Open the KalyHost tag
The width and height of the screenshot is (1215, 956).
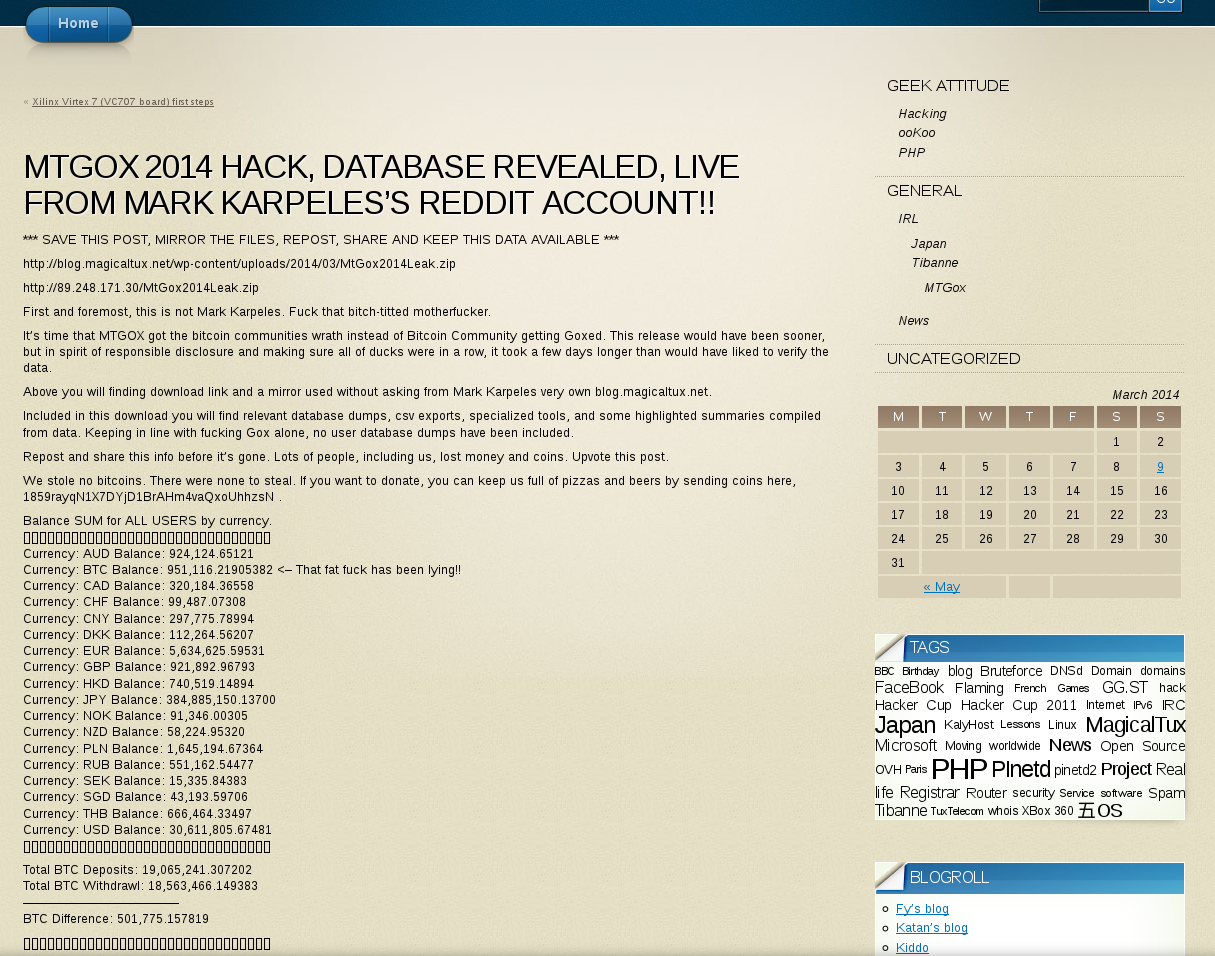point(969,725)
